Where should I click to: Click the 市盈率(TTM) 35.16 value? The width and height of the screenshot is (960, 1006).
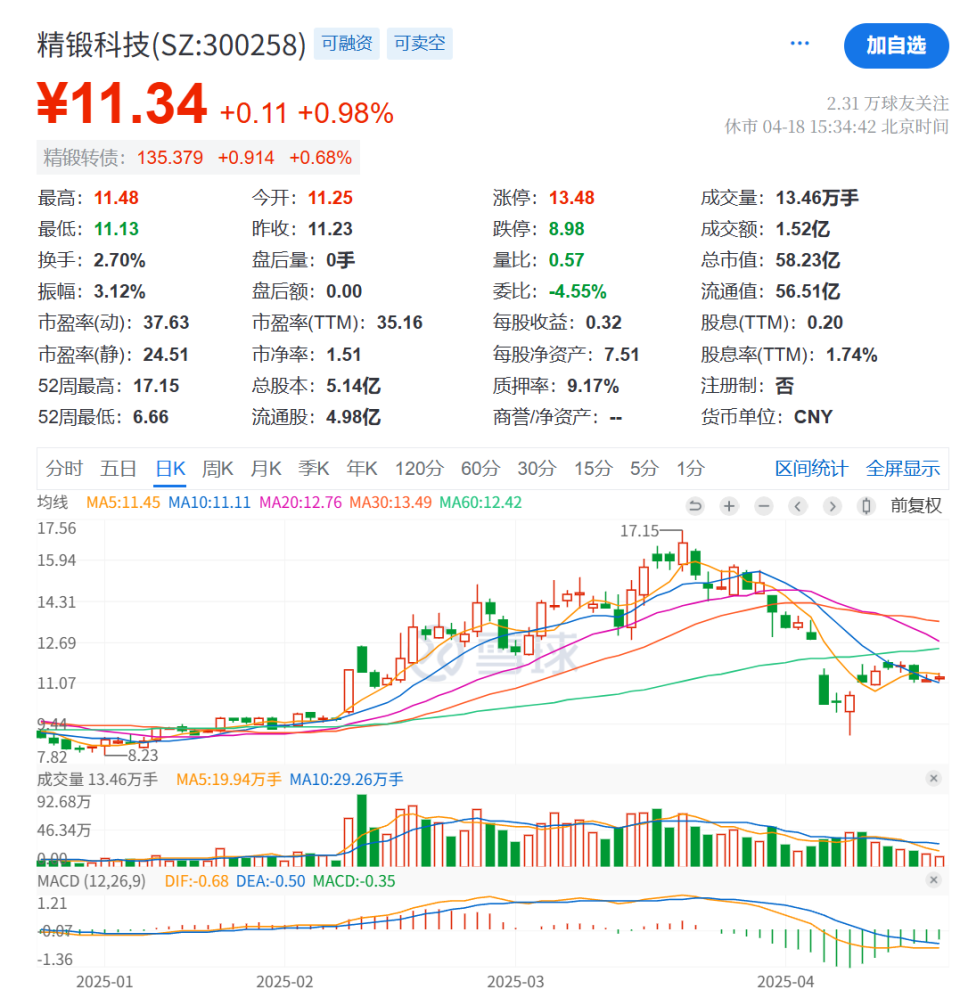[x=400, y=322]
